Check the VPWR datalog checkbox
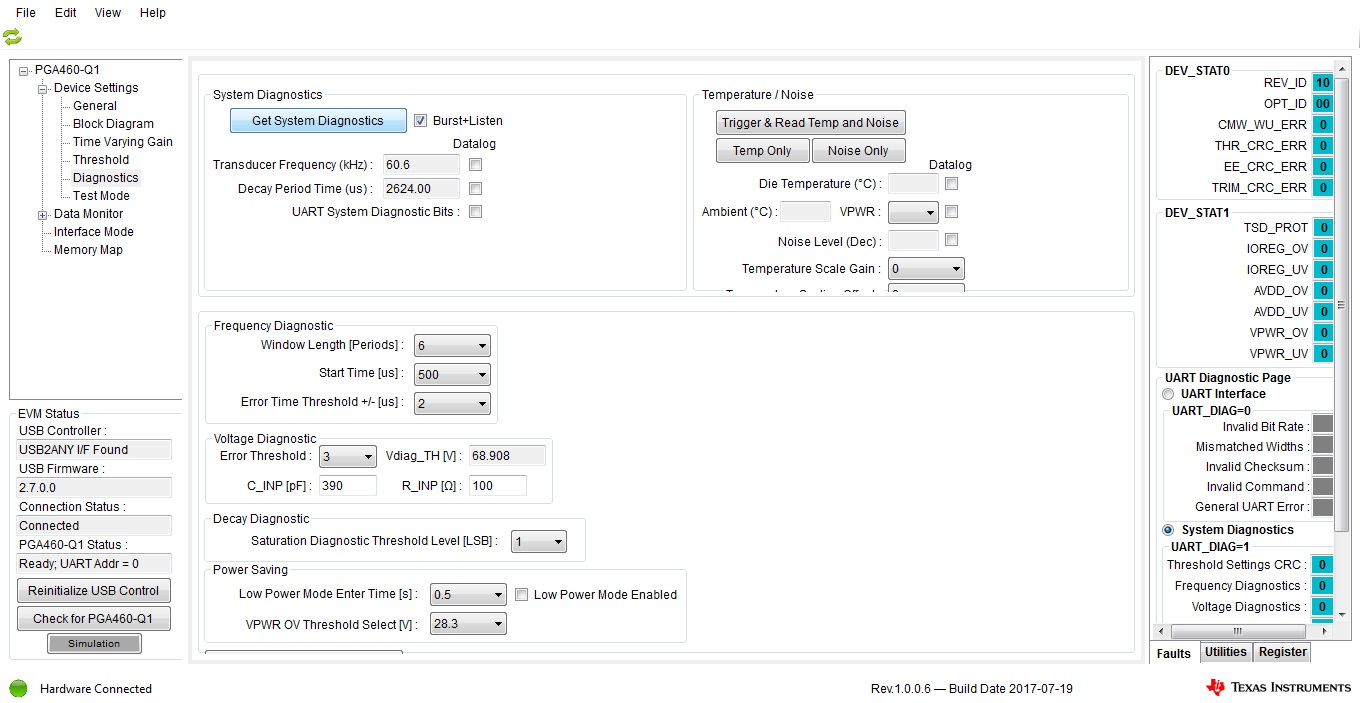Viewport: 1363px width, 703px height. pyautogui.click(x=952, y=212)
